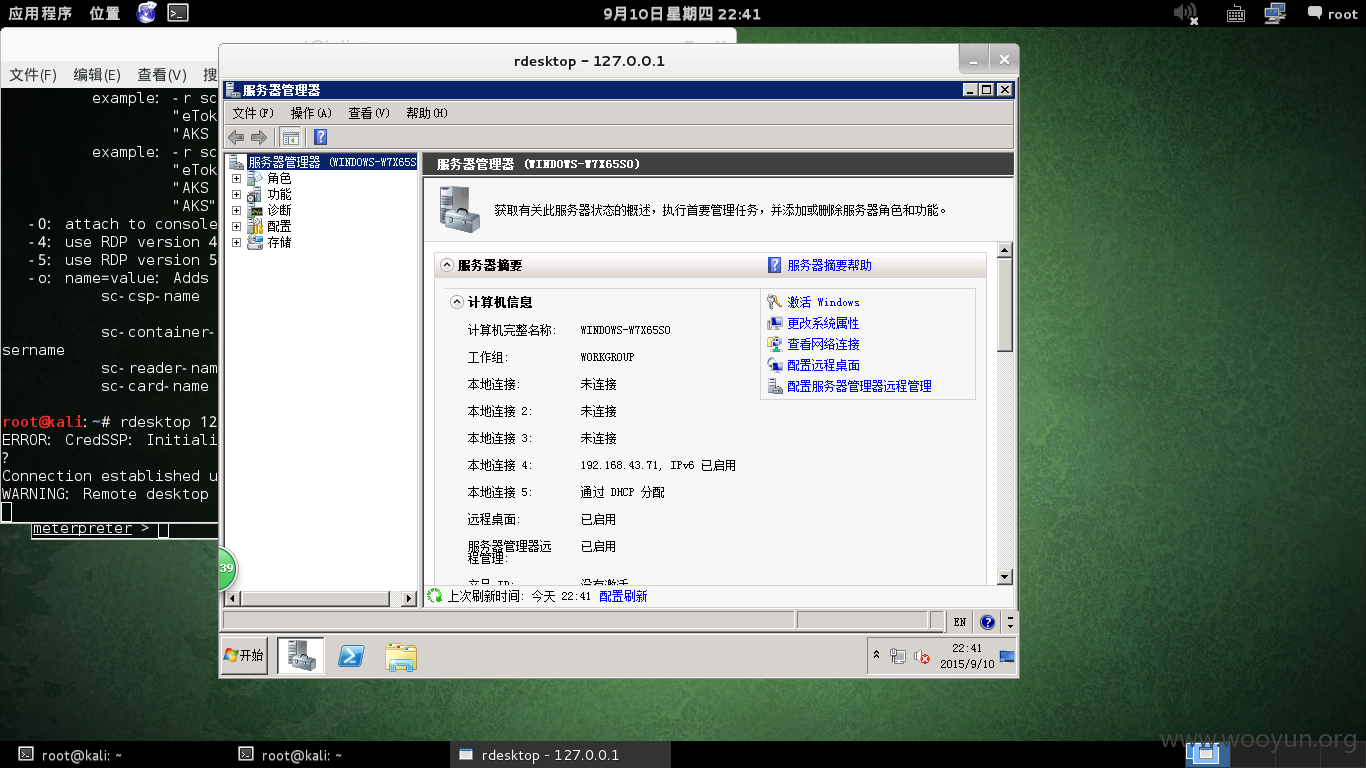Click right arrow of tree pane horizontal scrollbar
This screenshot has width=1366, height=768.
click(408, 598)
